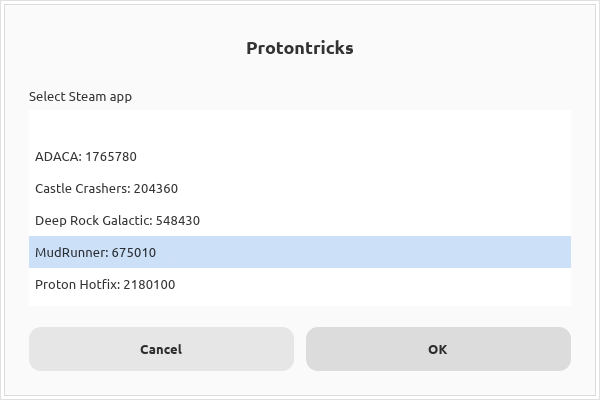Click the Protontricks dialog title
The width and height of the screenshot is (600, 400).
[x=300, y=48]
